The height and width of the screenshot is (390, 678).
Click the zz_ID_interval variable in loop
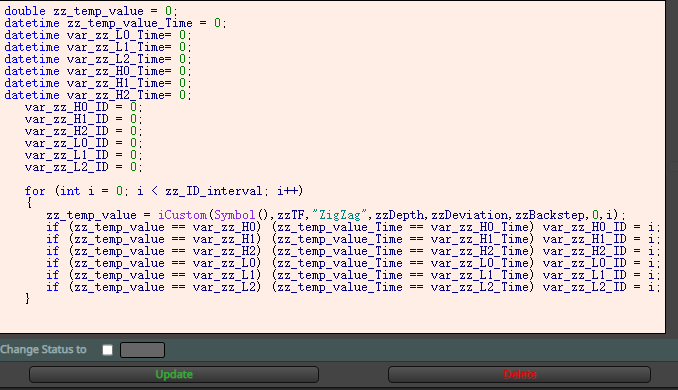(214, 191)
